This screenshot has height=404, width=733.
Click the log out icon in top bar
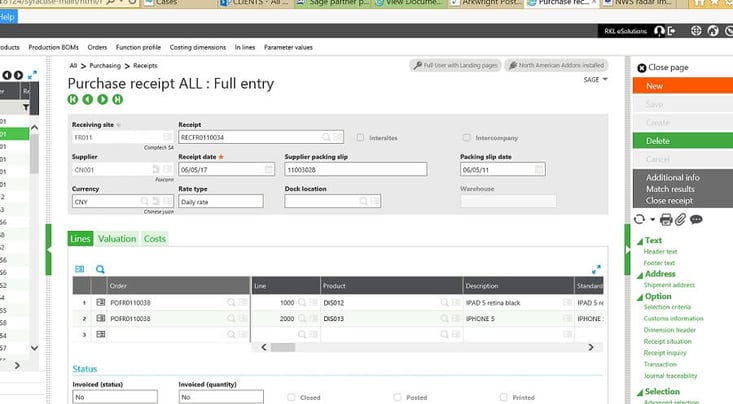pos(672,31)
